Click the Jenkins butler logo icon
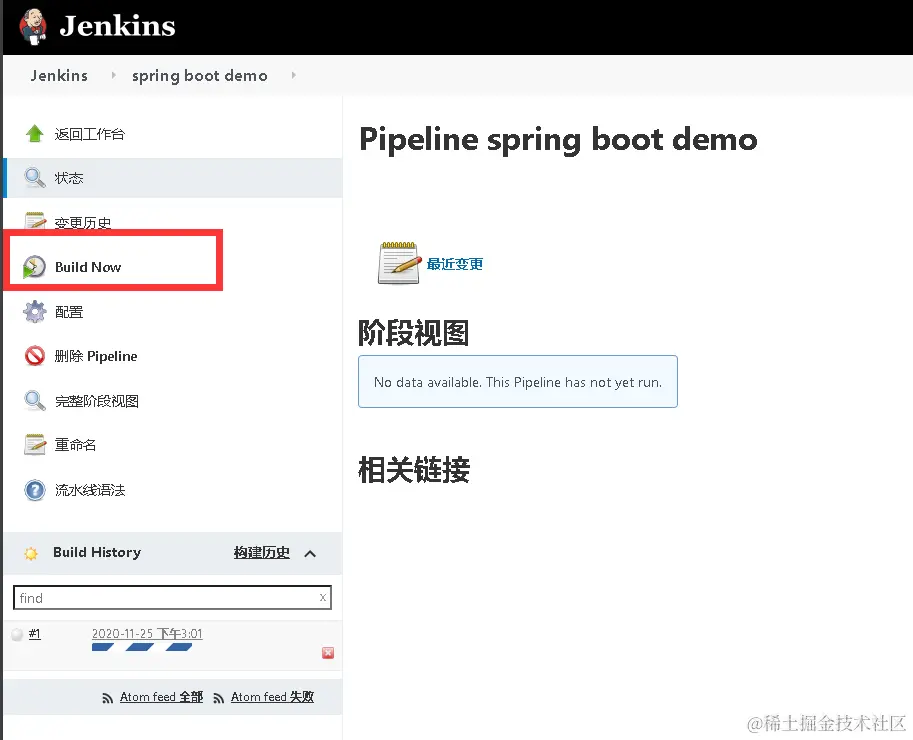Viewport: 913px width, 740px height. [x=33, y=27]
